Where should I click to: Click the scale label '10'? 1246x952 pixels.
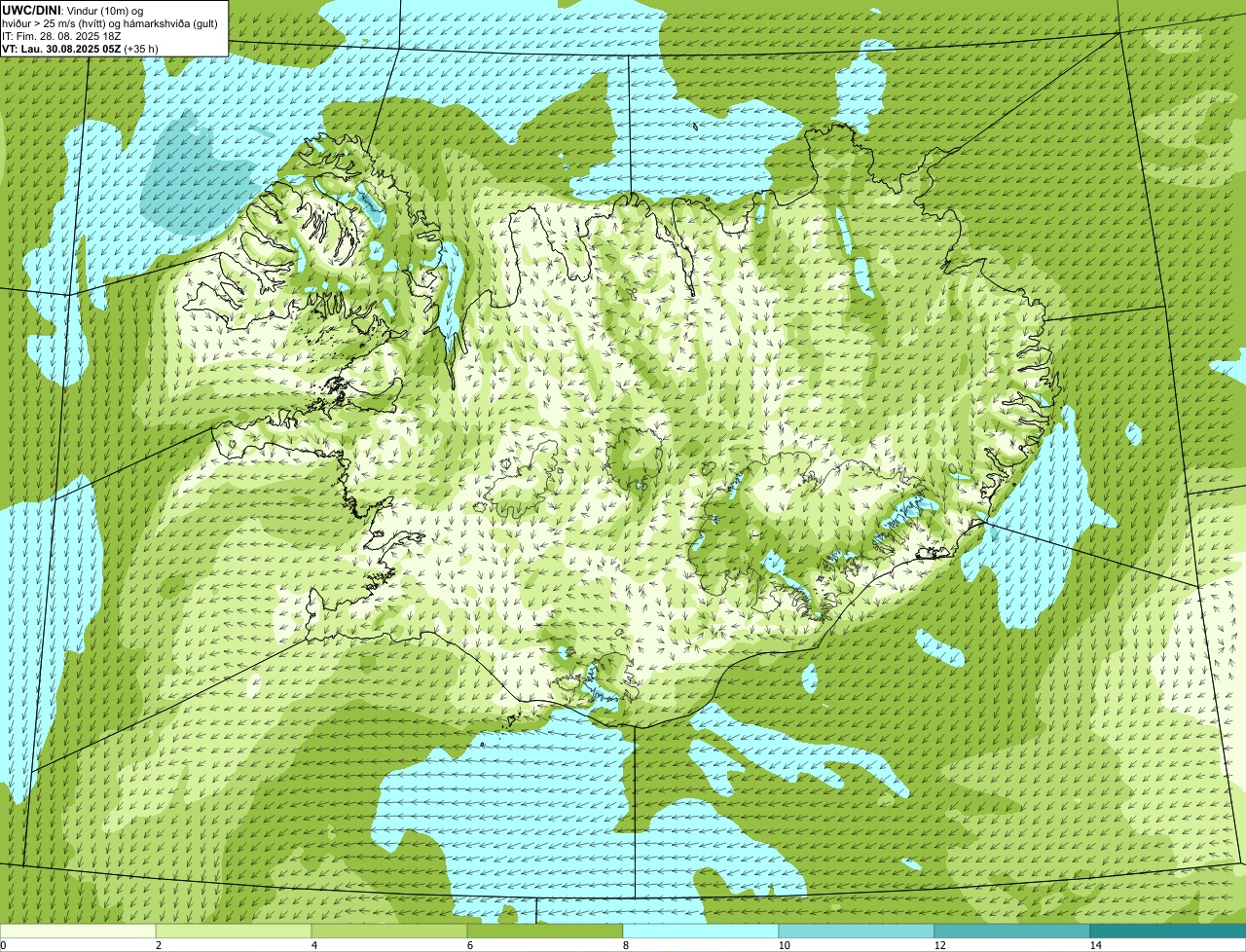tap(784, 945)
